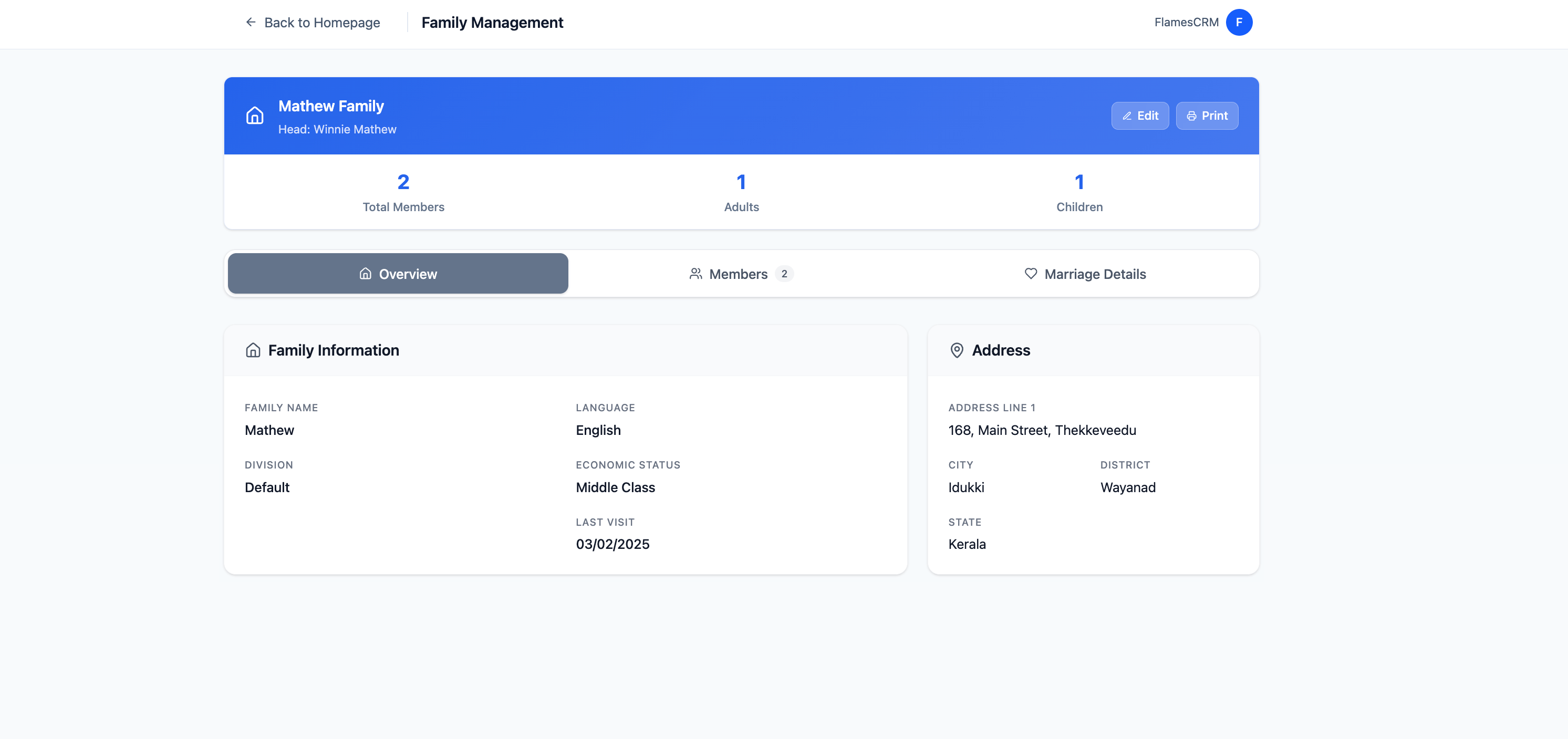
Task: Click the FlamesCRM username label
Action: pos(1186,23)
